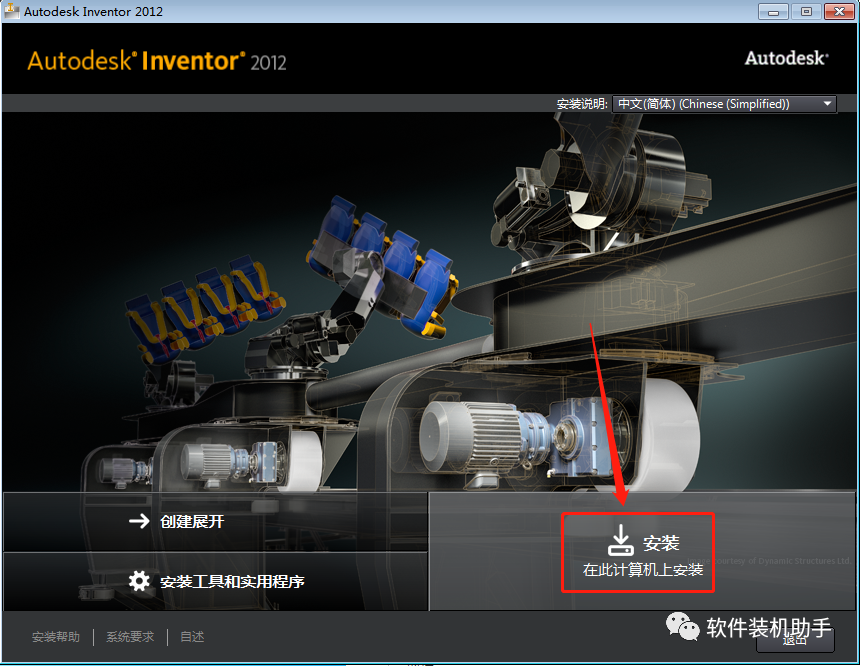860x666 pixels.
Task: Select 创建展开 option
Action: (215, 521)
